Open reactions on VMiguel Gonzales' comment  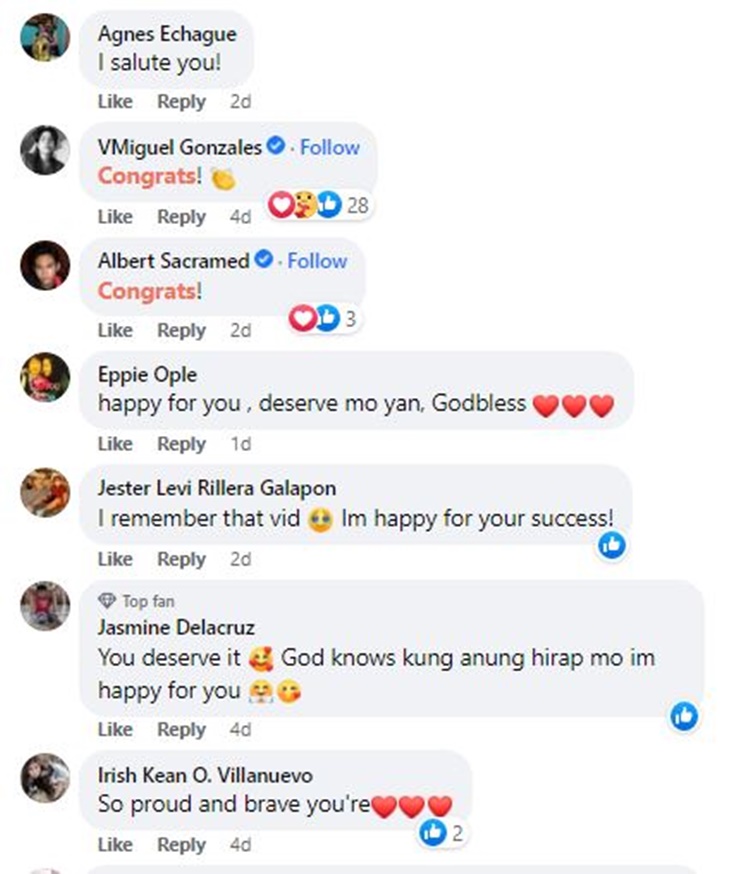pos(319,206)
